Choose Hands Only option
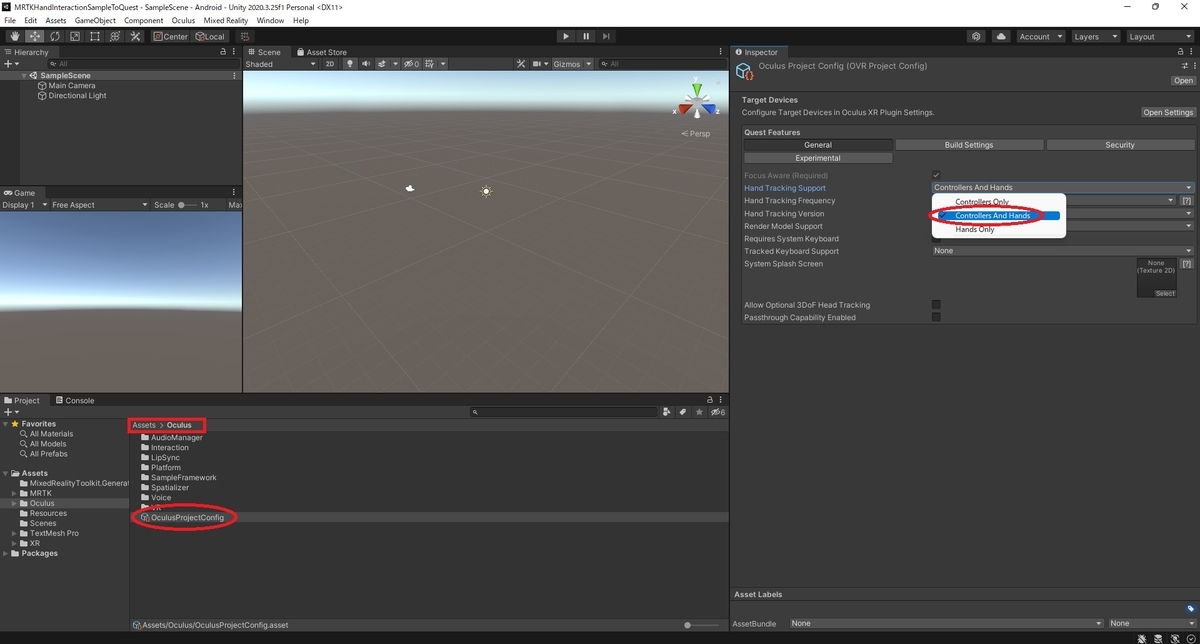The image size is (1200, 644). tap(975, 229)
